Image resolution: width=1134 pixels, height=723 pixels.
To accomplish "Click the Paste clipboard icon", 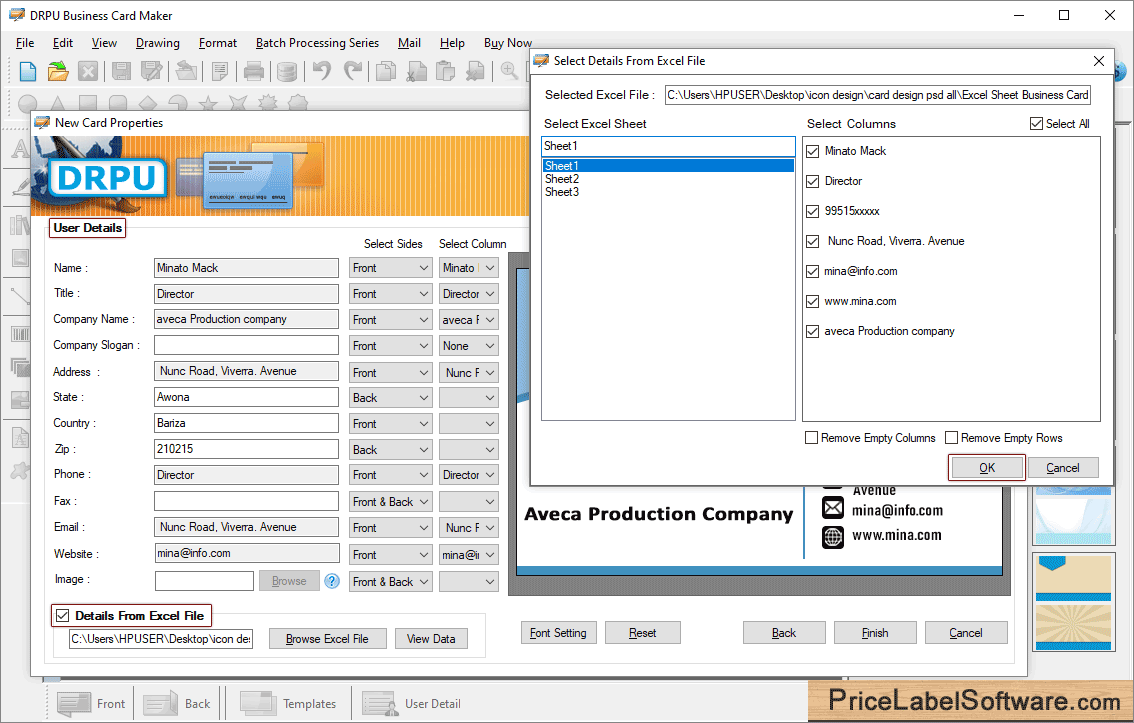I will (x=446, y=71).
